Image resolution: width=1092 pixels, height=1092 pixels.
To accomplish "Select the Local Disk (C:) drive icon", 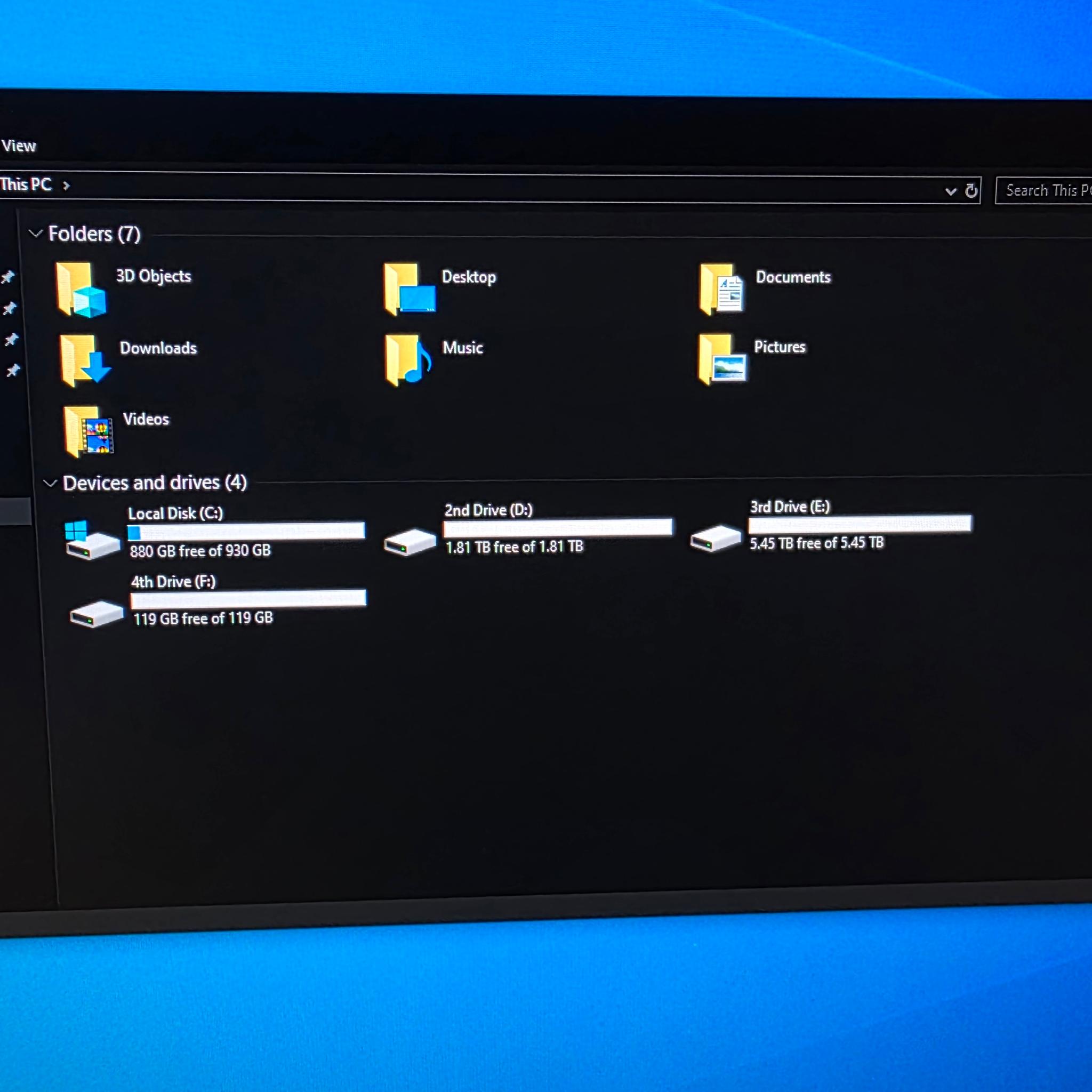I will pos(92,540).
